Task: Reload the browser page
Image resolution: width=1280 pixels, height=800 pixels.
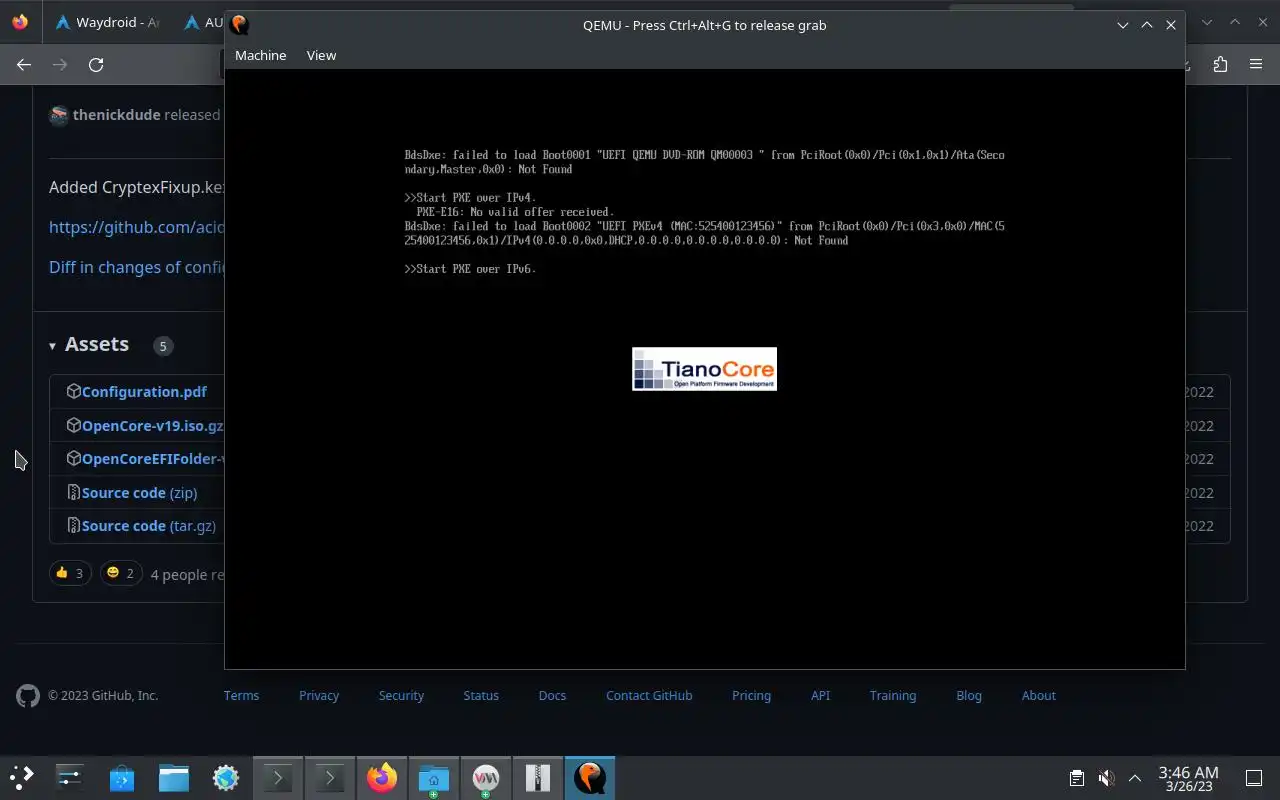Action: 96,64
